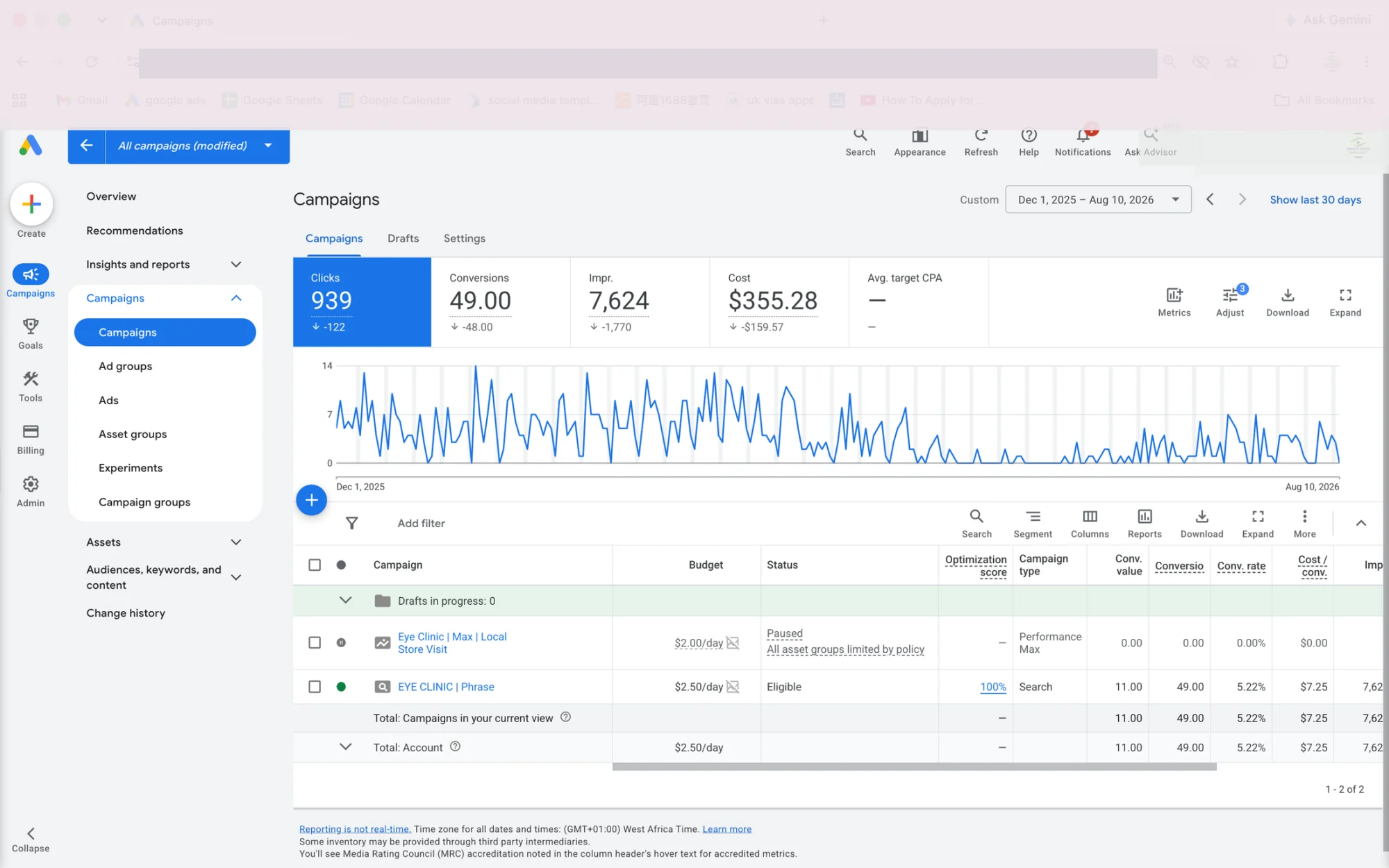Open the Columns icon
This screenshot has height=868, width=1389.
coord(1090,517)
